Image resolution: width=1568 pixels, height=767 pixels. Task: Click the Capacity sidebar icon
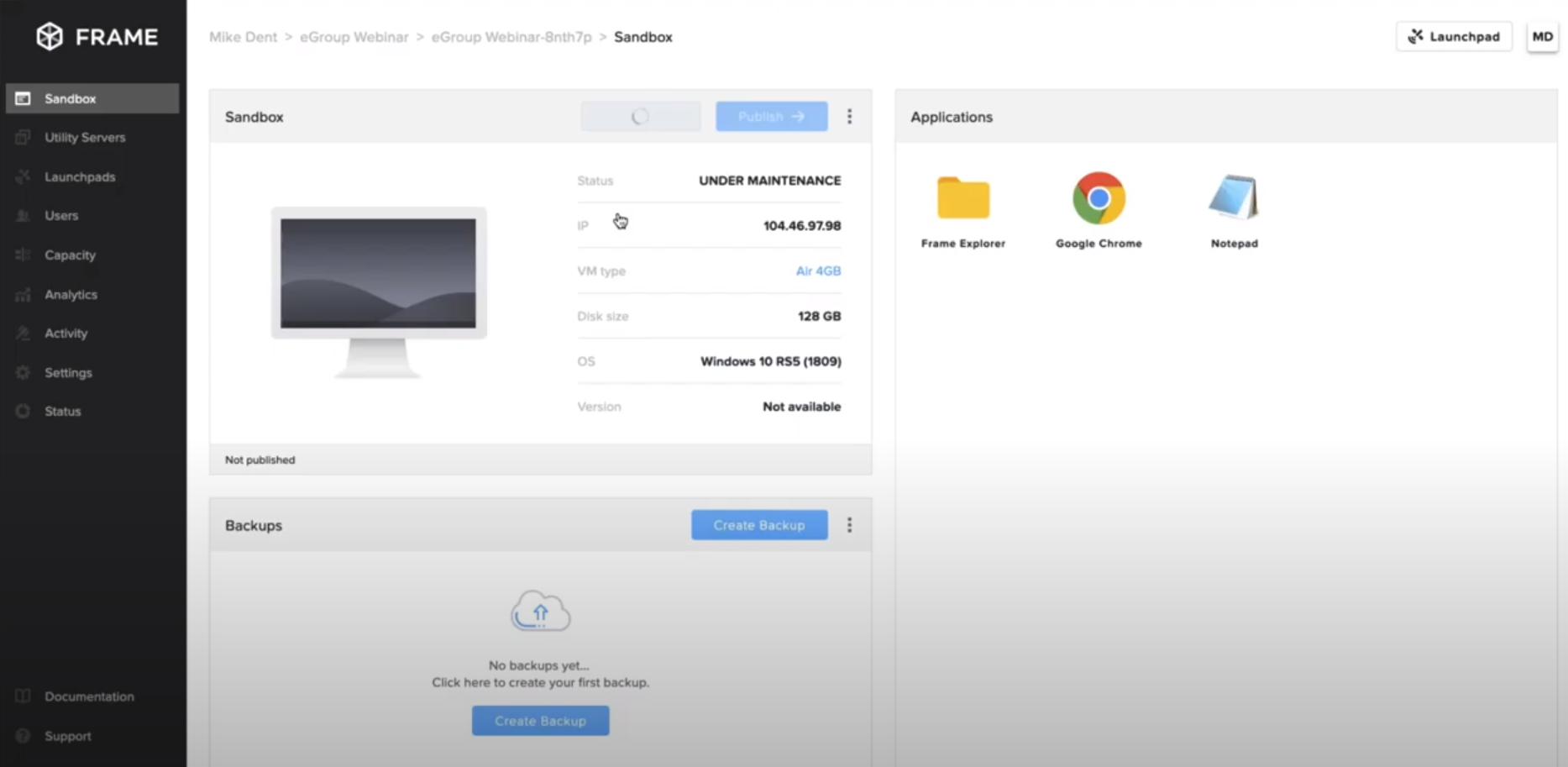[23, 255]
